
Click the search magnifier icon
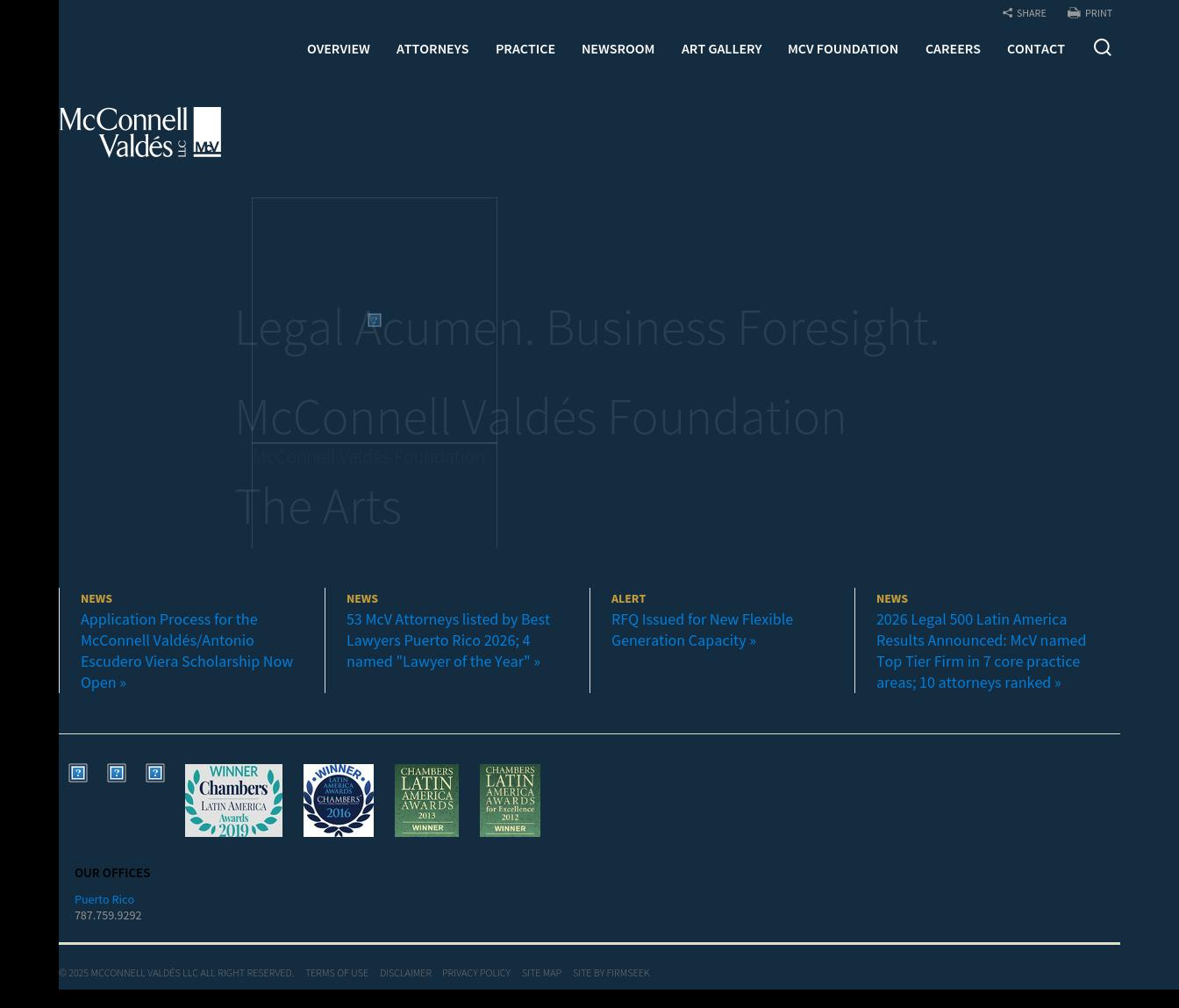[x=1102, y=47]
